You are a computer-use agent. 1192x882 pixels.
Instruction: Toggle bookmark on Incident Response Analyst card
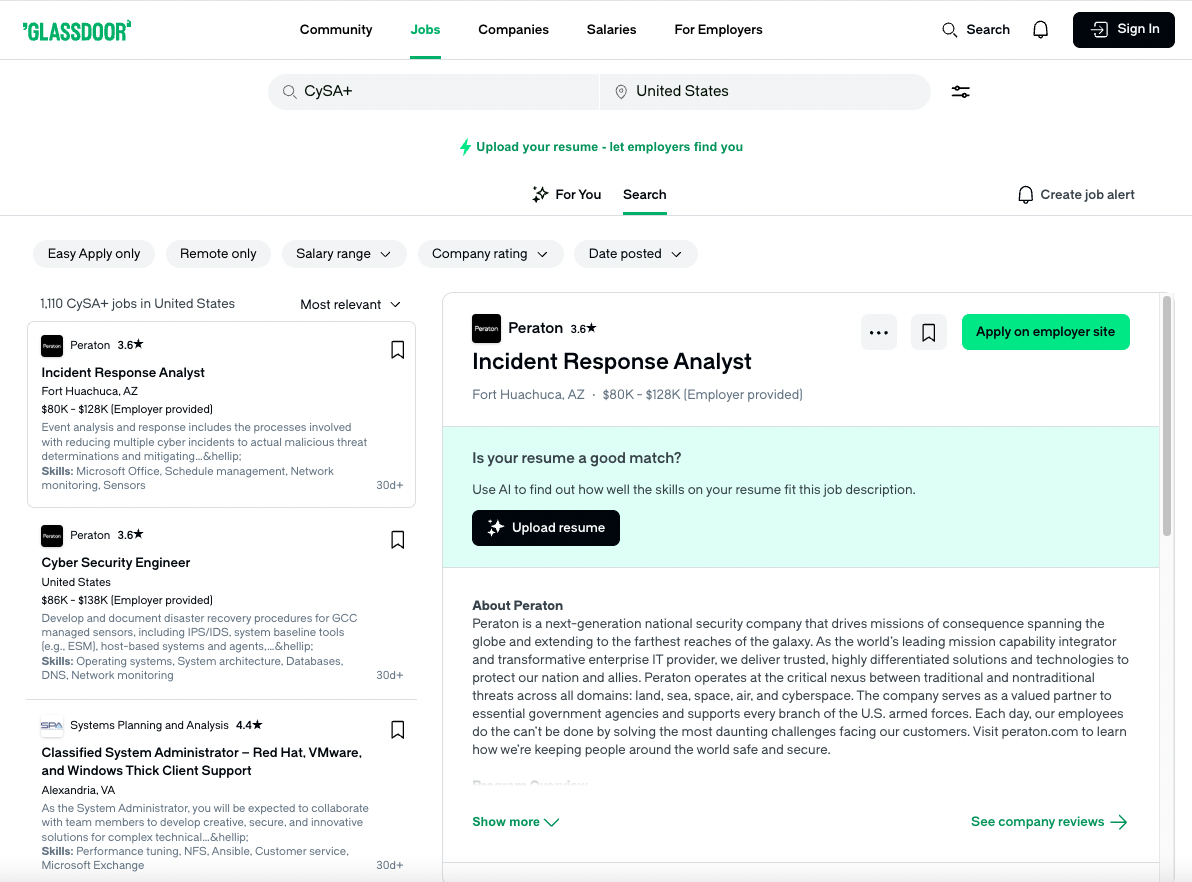(397, 350)
